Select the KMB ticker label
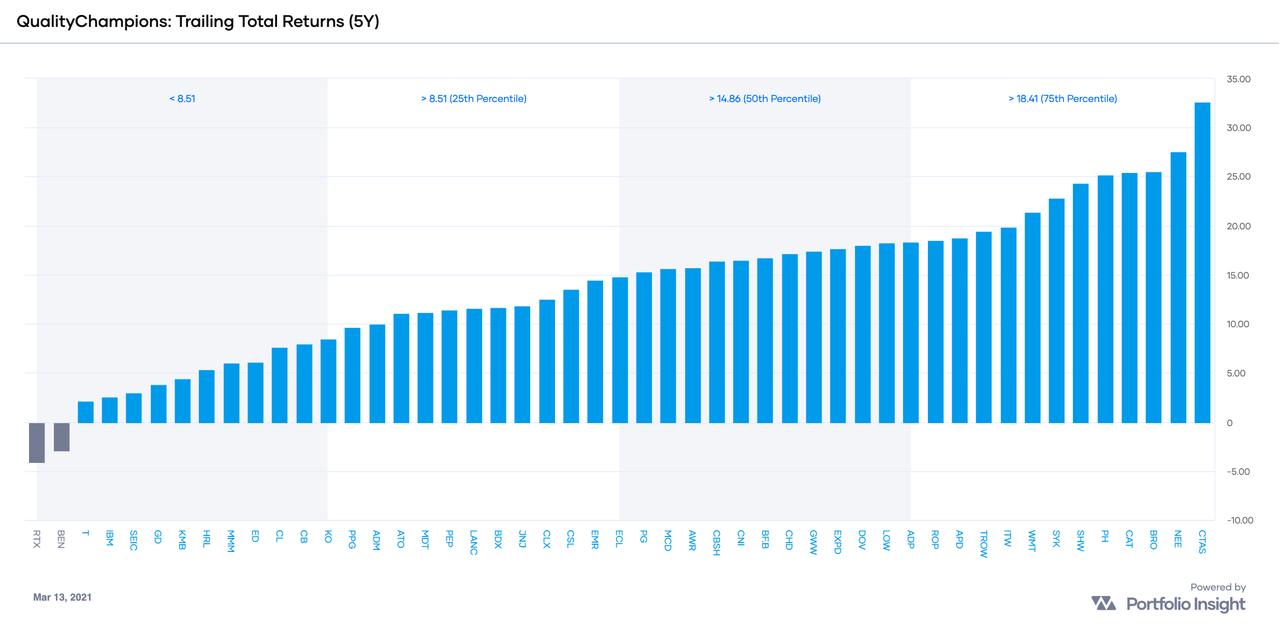Image resolution: width=1280 pixels, height=640 pixels. 183,540
